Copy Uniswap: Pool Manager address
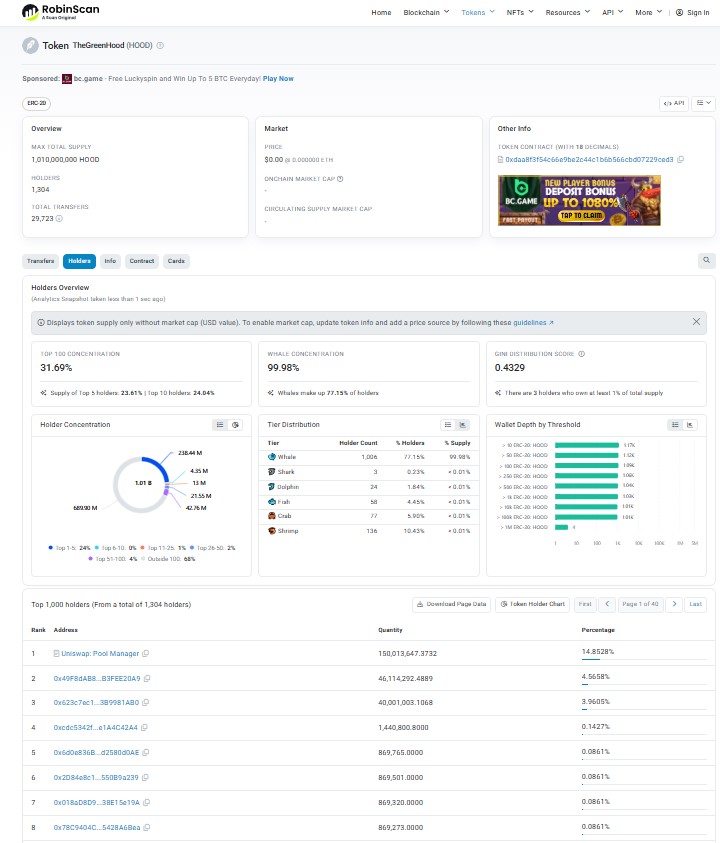 click(x=145, y=654)
